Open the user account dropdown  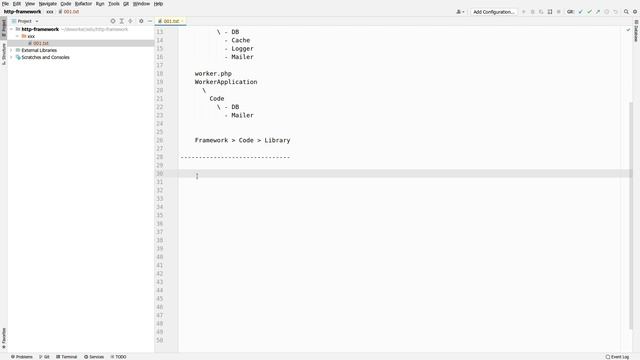tap(460, 12)
